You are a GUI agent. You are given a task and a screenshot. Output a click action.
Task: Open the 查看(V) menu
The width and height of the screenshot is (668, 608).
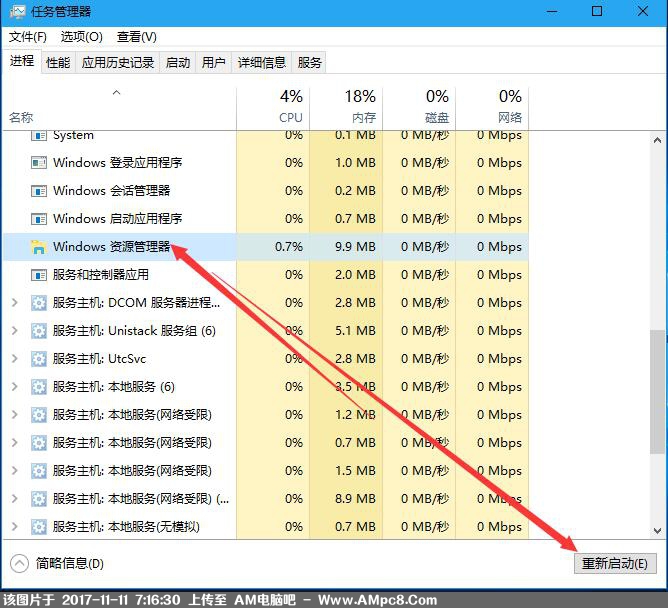click(x=137, y=37)
